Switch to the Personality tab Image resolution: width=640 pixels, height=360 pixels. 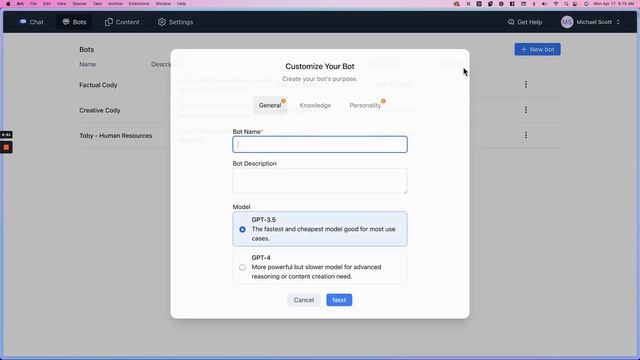click(x=365, y=105)
